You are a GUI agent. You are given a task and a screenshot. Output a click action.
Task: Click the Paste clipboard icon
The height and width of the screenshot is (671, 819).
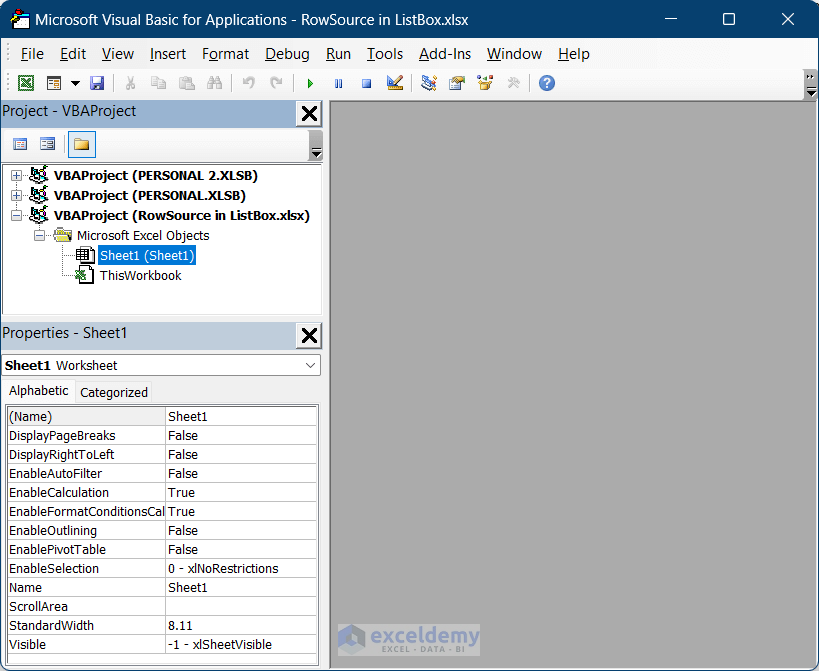pos(186,83)
